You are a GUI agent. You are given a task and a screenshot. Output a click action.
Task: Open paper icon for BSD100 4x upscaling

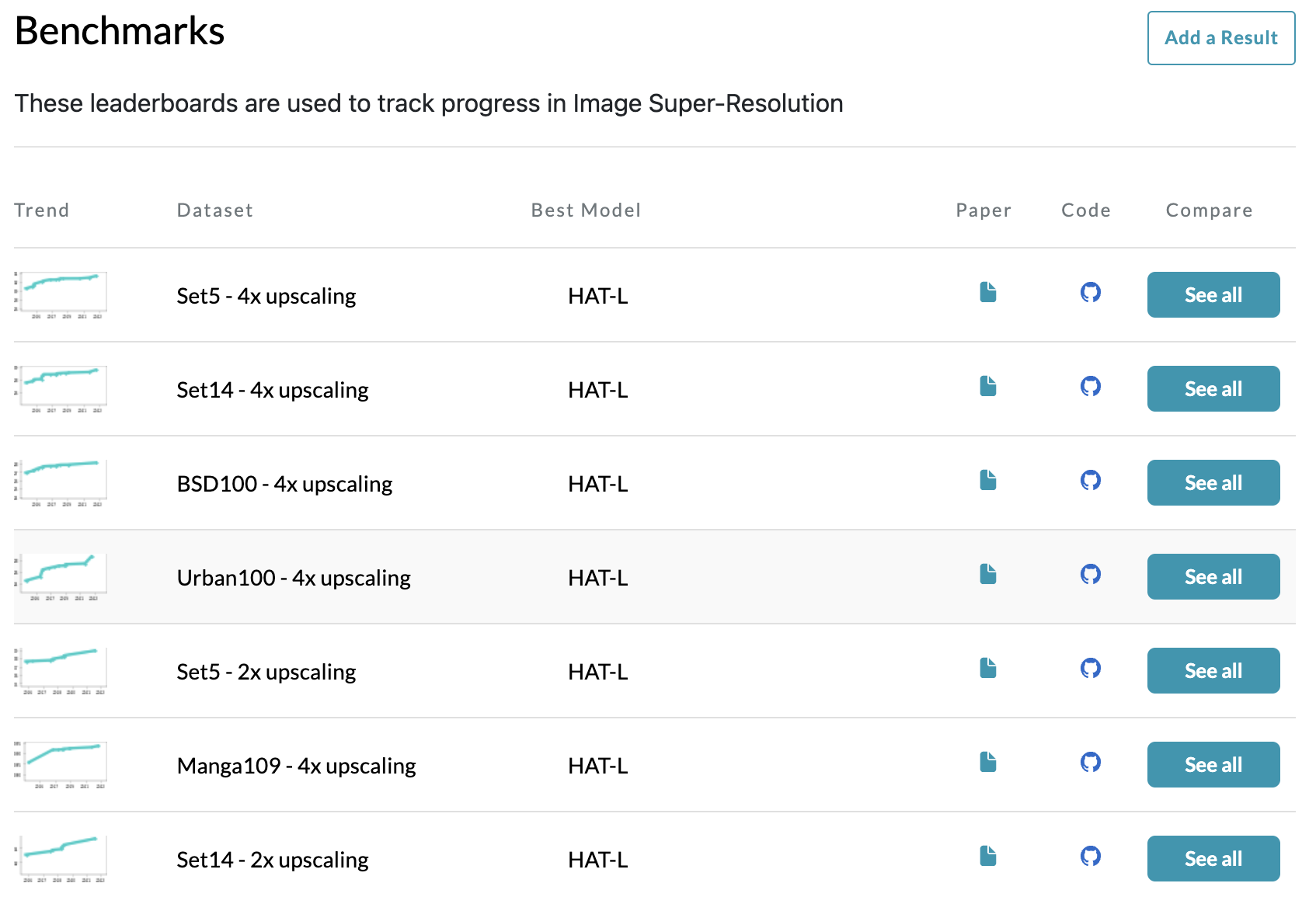(987, 481)
